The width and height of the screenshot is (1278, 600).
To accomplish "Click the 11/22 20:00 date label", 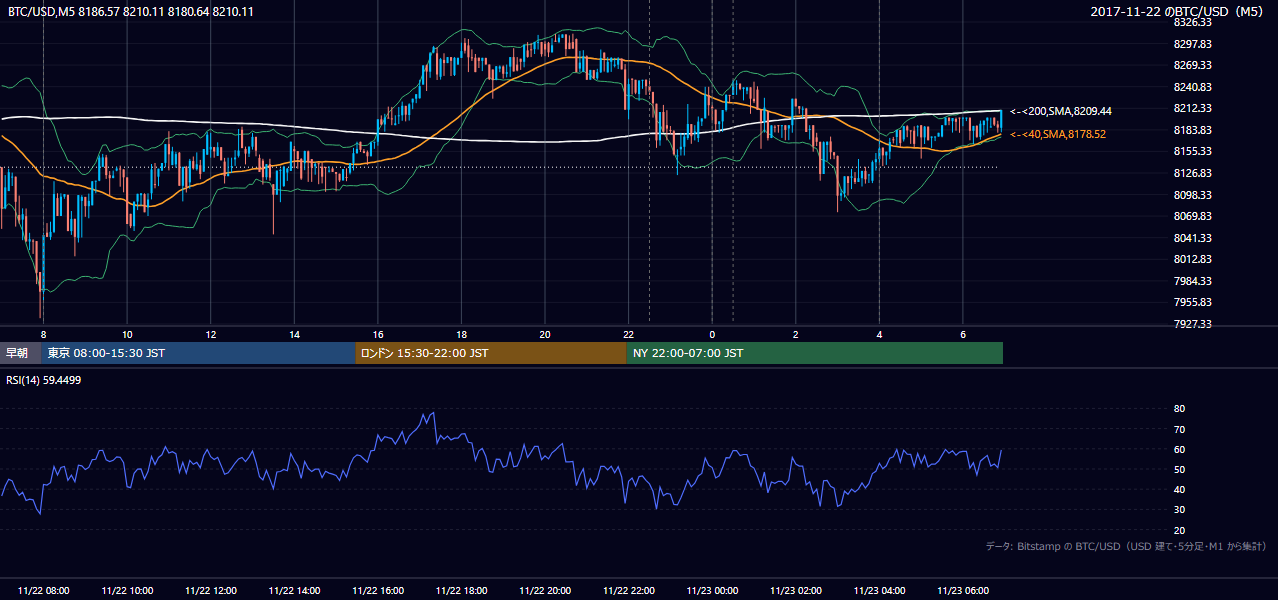I will (544, 591).
